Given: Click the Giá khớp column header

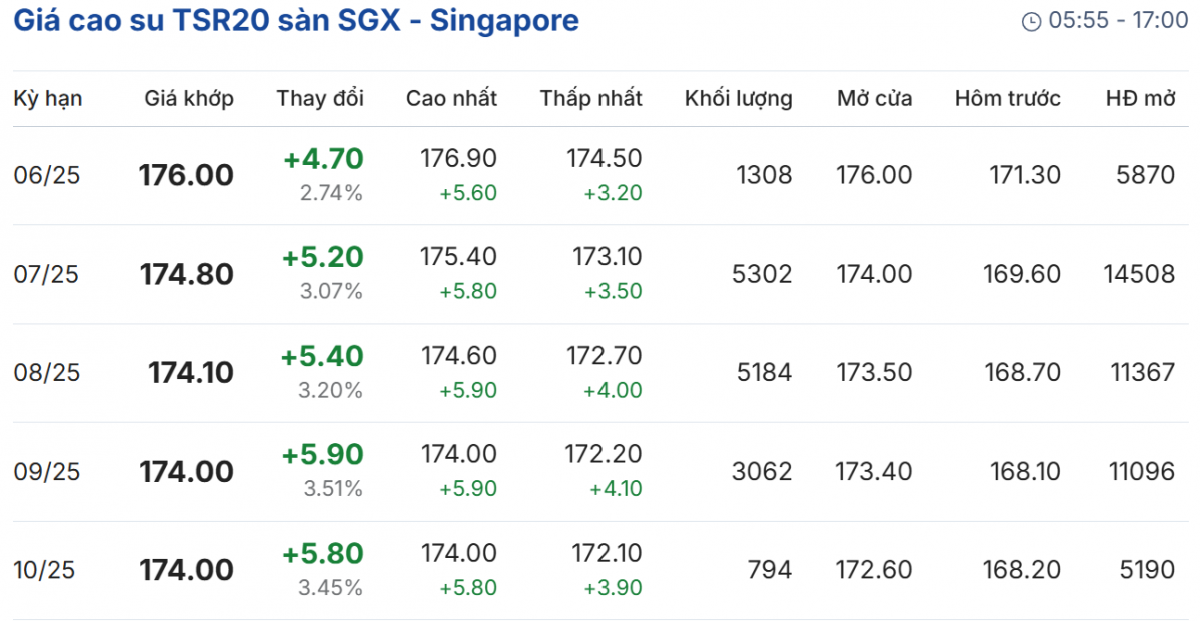Looking at the screenshot, I should (x=189, y=98).
